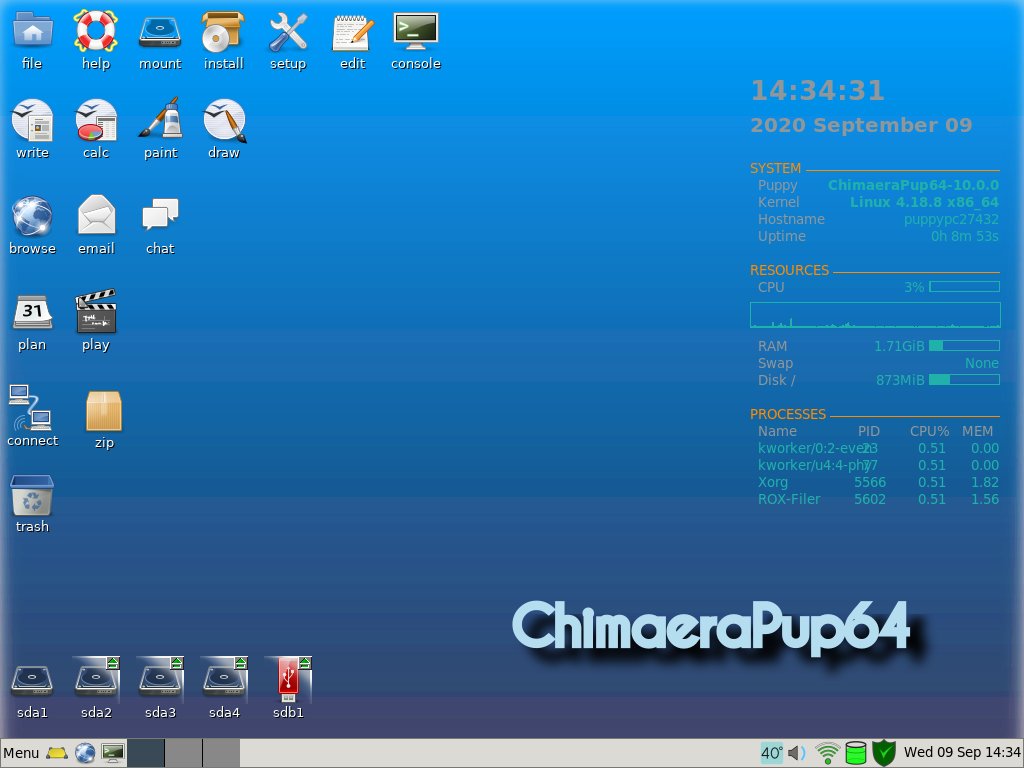Click the hostname value puppypc27432
This screenshot has height=768, width=1024.
(x=952, y=219)
